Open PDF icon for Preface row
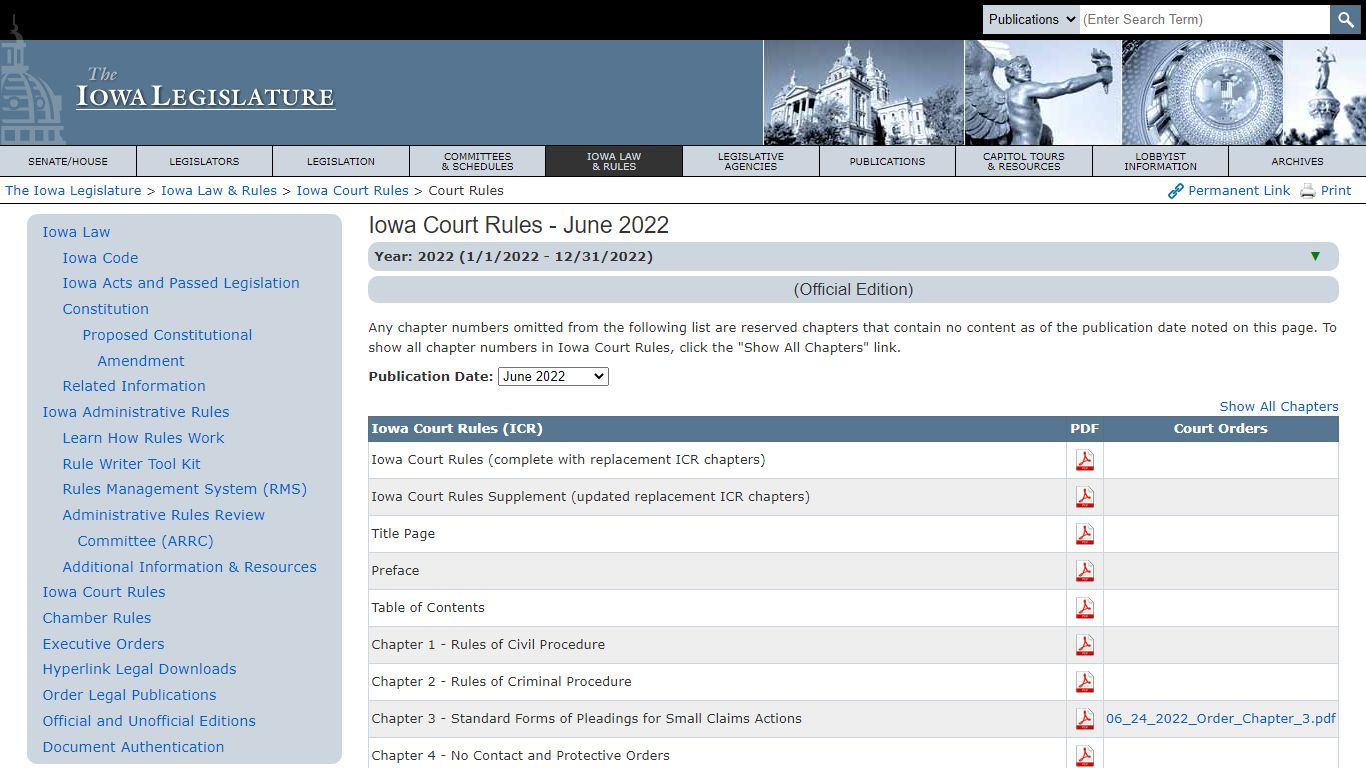 click(1085, 571)
